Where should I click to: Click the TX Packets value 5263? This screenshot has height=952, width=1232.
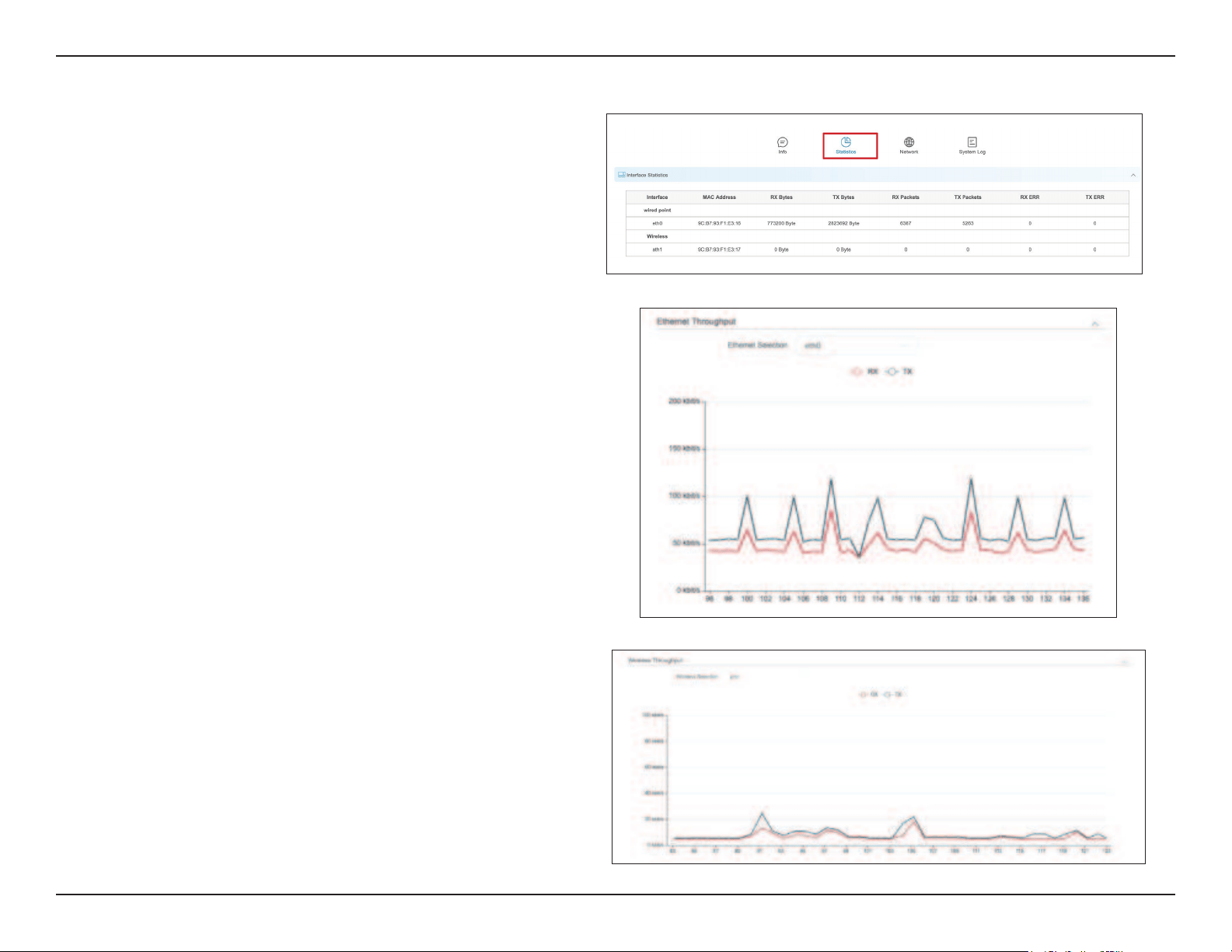pos(968,223)
